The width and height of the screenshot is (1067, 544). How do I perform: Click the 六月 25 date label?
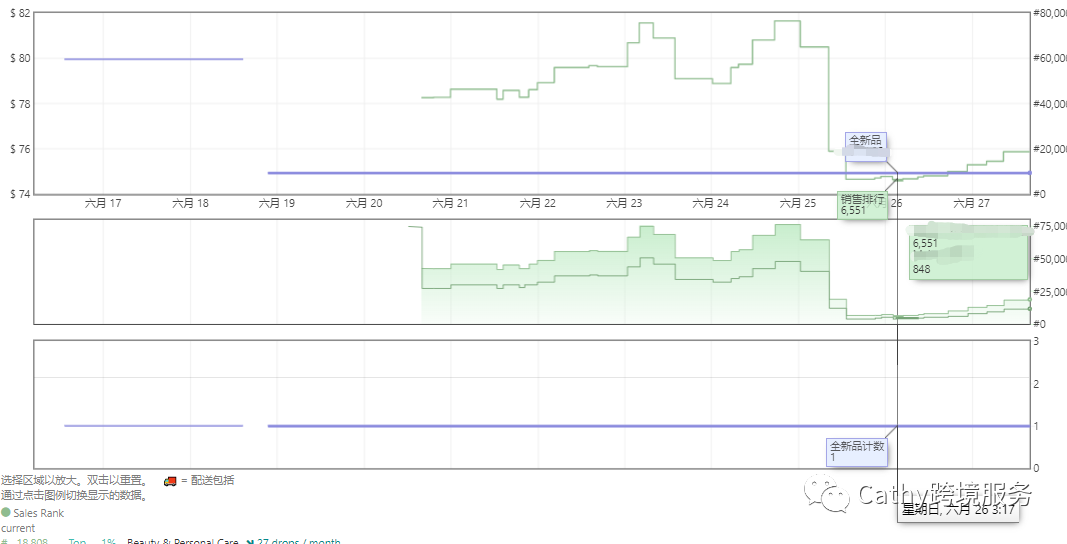click(798, 203)
